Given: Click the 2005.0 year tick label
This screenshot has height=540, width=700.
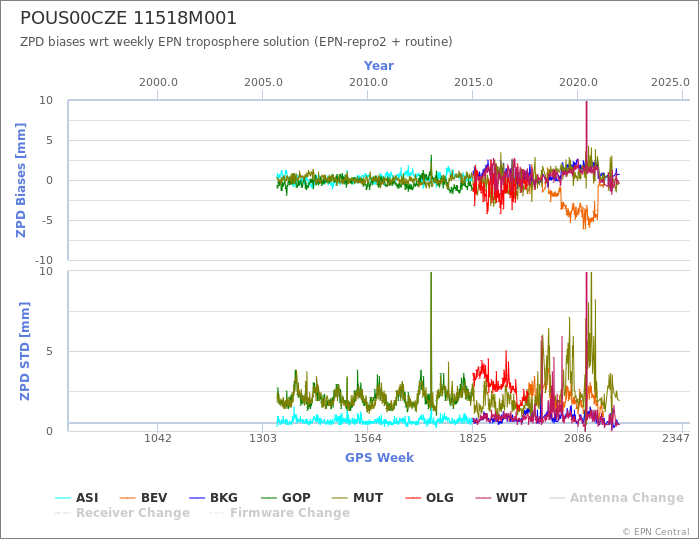Looking at the screenshot, I should coord(263,83).
